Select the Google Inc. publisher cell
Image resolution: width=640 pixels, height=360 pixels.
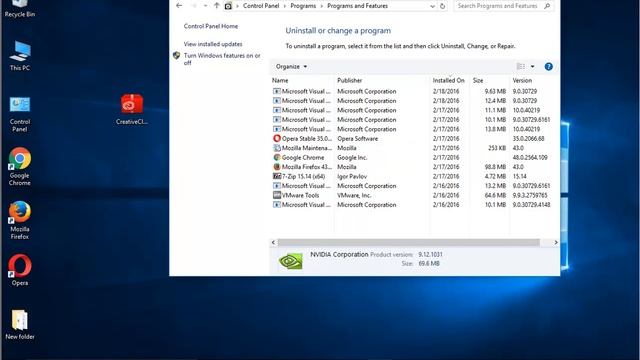click(352, 158)
